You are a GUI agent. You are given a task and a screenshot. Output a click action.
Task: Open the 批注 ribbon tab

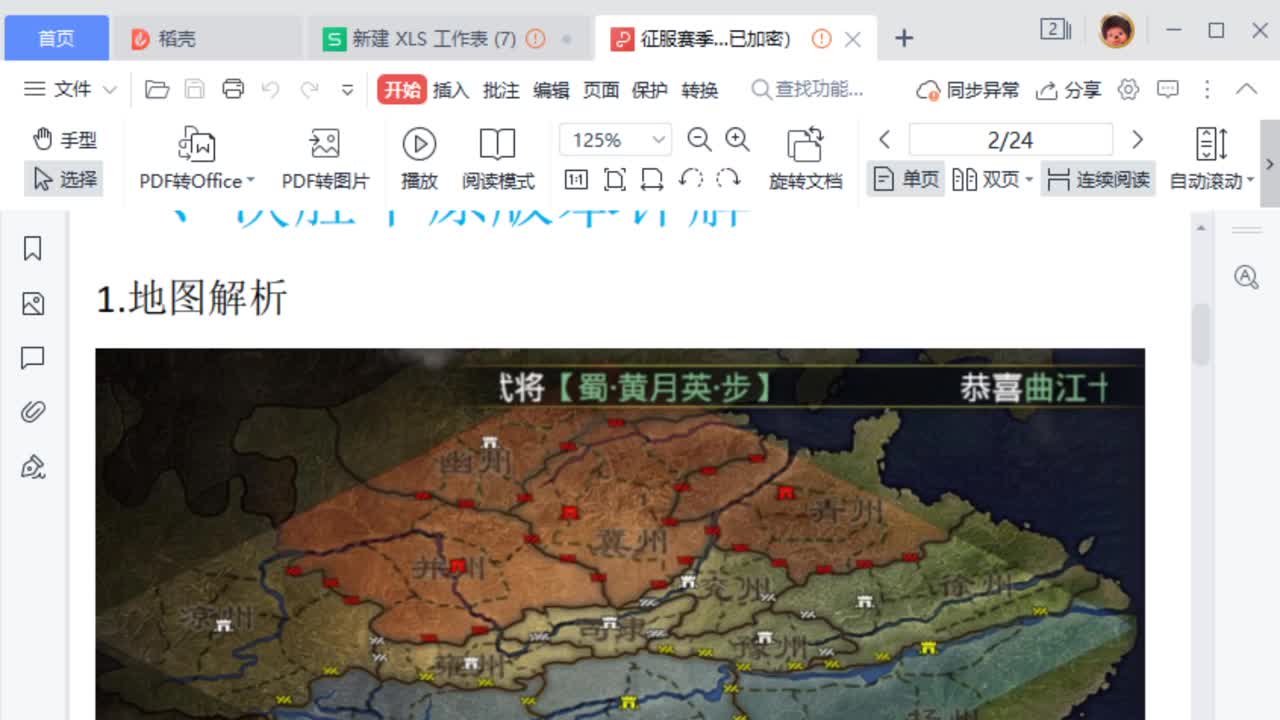point(501,90)
